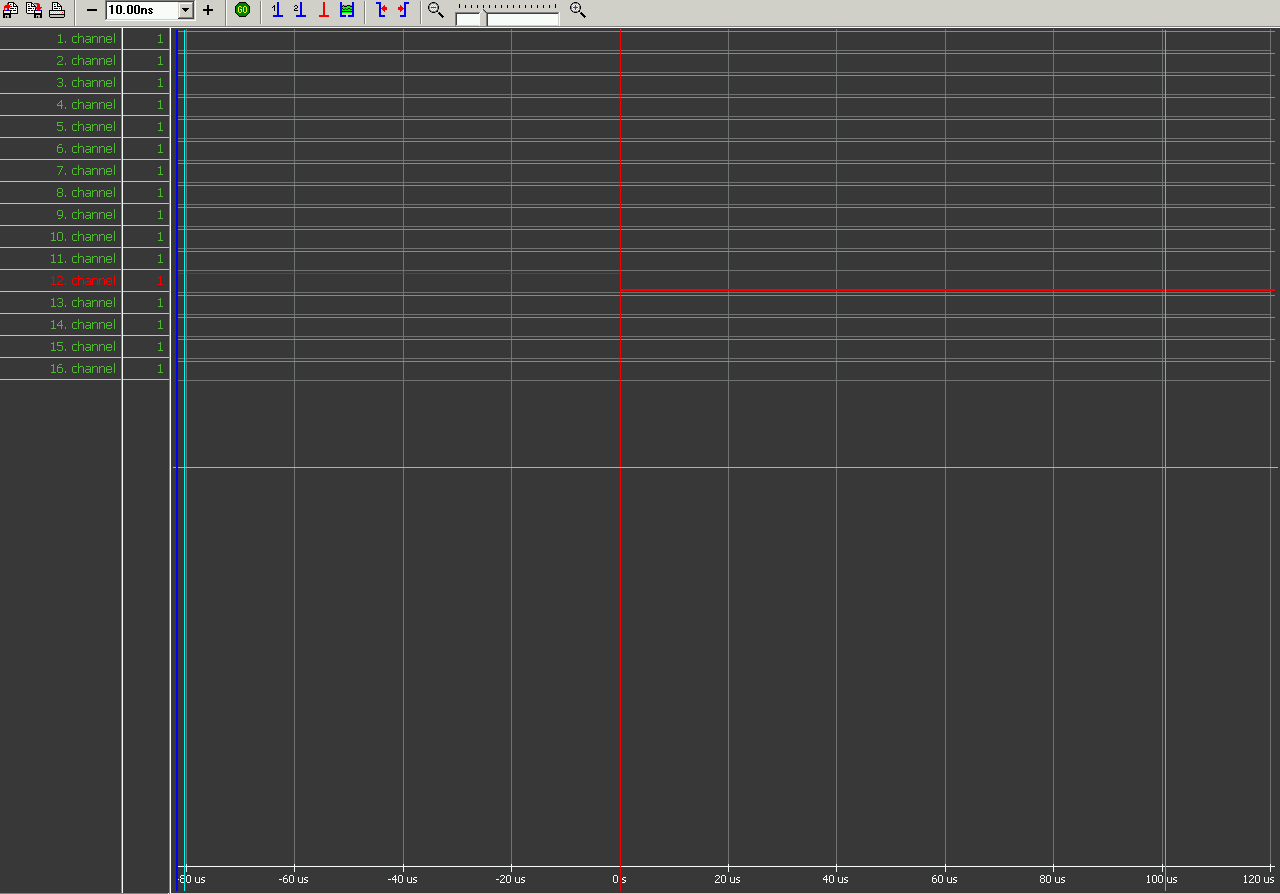Increase sample period with the plus button

[208, 10]
